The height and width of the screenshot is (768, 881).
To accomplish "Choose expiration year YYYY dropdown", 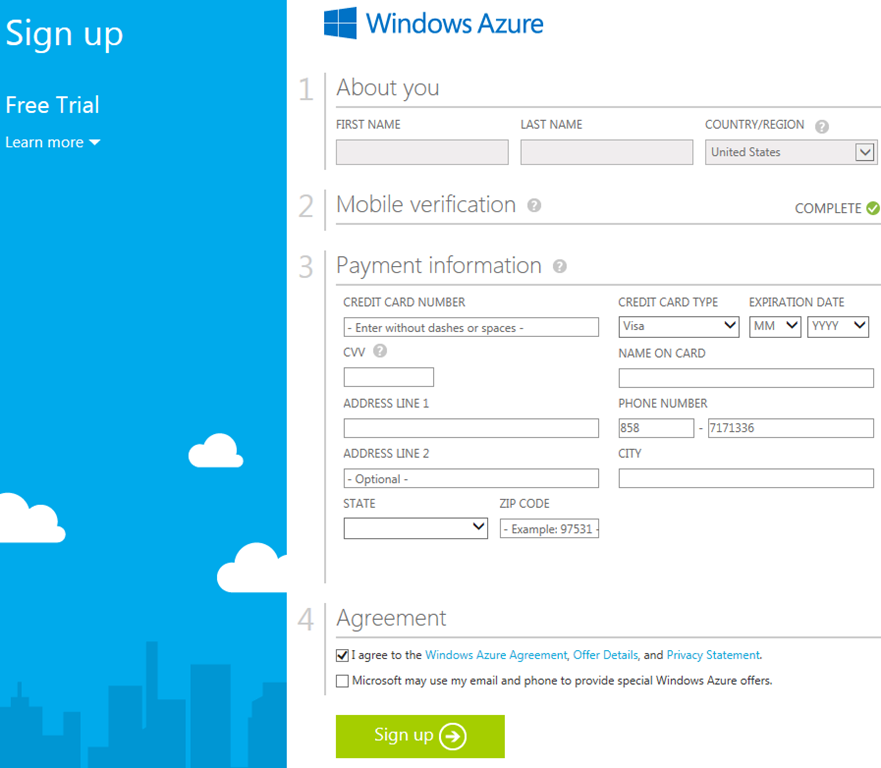I will [x=838, y=326].
